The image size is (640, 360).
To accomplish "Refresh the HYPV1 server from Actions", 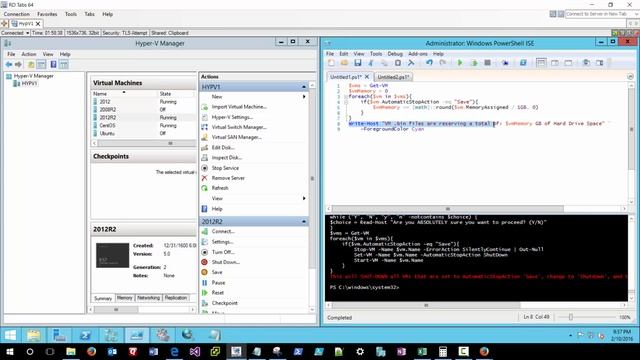I will point(220,188).
